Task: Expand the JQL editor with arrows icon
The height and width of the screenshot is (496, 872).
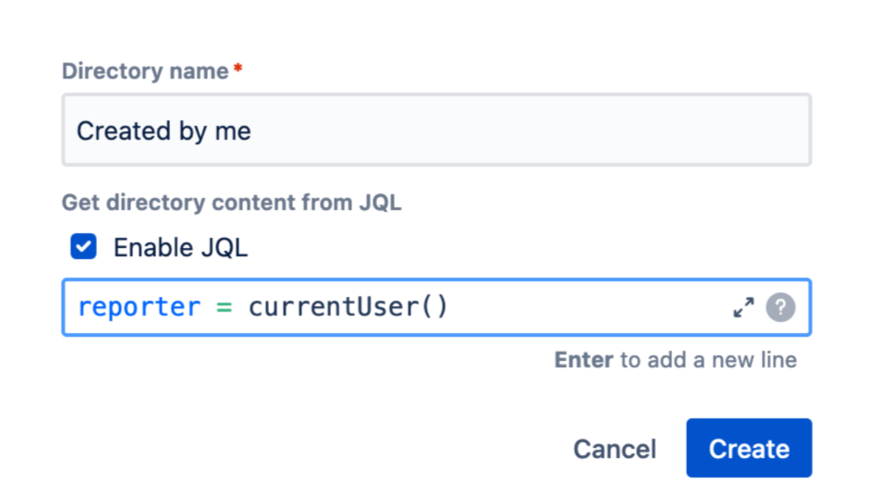Action: click(743, 308)
